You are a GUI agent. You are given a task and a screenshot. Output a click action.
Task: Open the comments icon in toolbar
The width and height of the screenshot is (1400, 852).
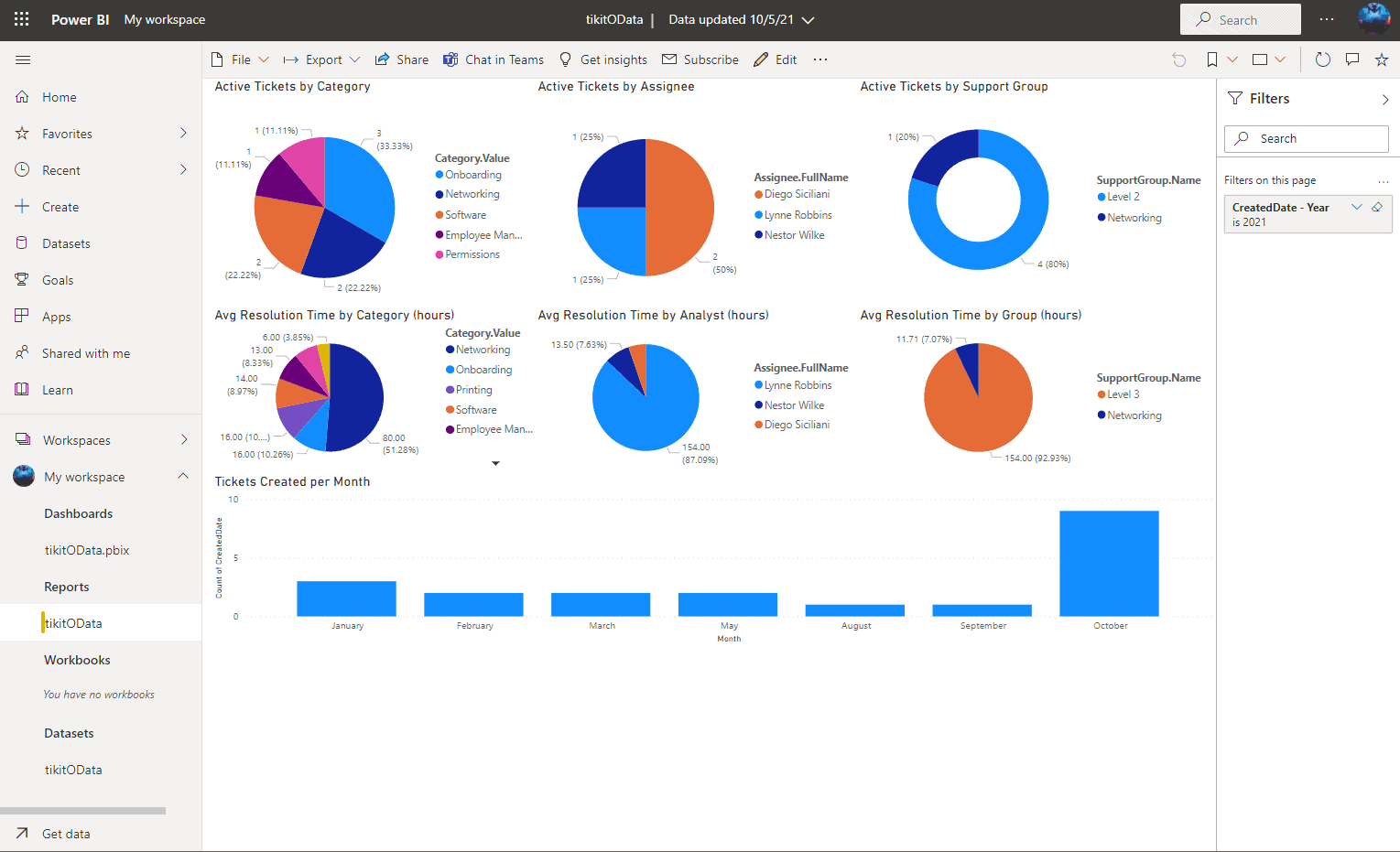[x=1352, y=59]
